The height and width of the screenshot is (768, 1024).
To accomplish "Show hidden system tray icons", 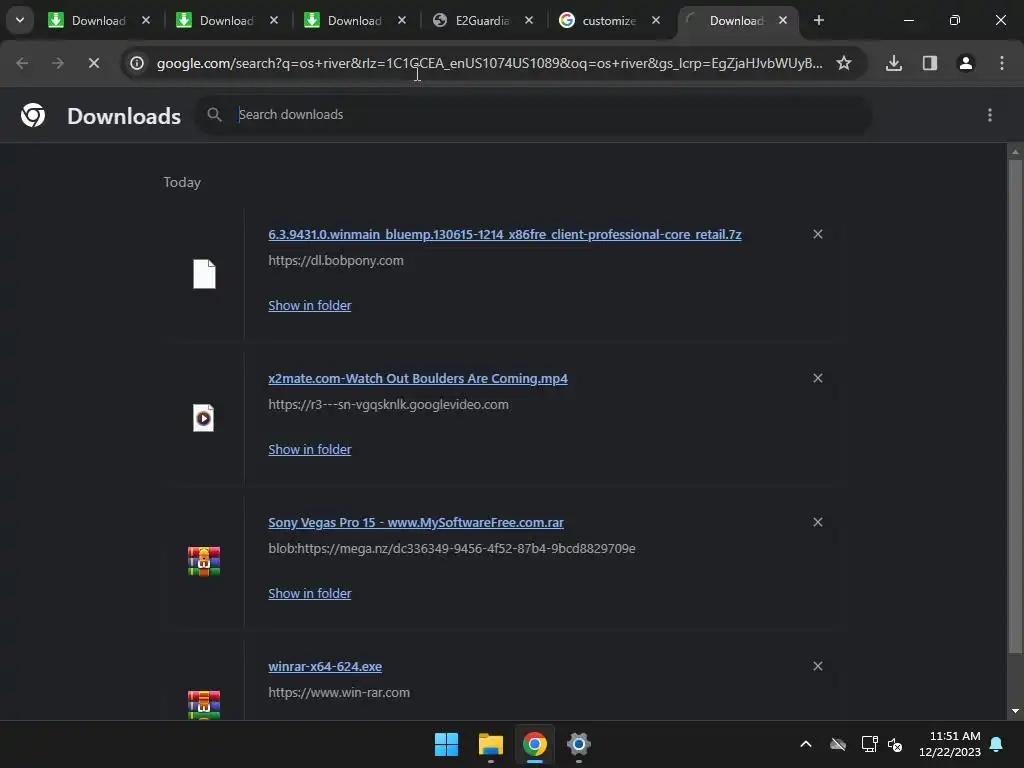I will tap(806, 744).
